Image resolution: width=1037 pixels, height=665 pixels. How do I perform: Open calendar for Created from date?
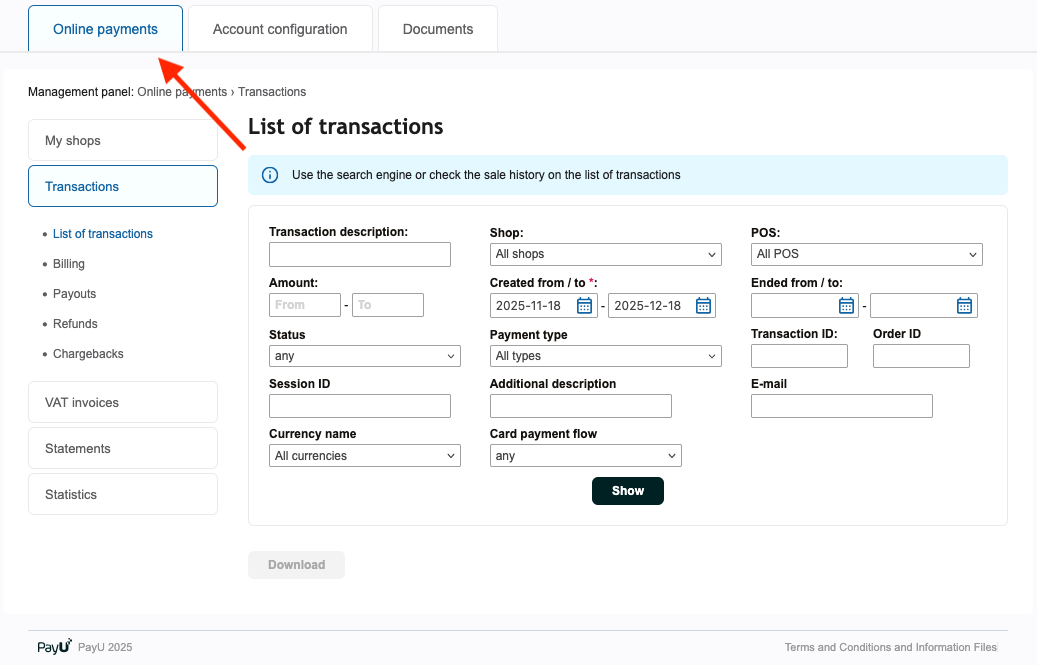pyautogui.click(x=585, y=306)
